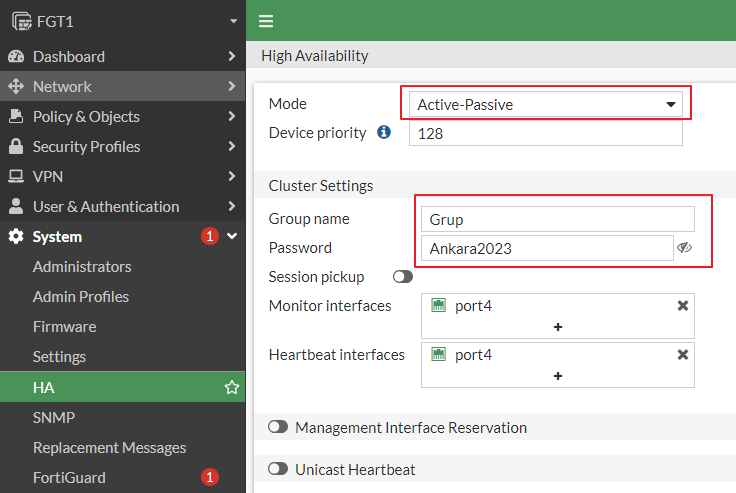The height and width of the screenshot is (493, 736).
Task: Remove port4 from Heartbeat interfaces
Action: [x=682, y=354]
